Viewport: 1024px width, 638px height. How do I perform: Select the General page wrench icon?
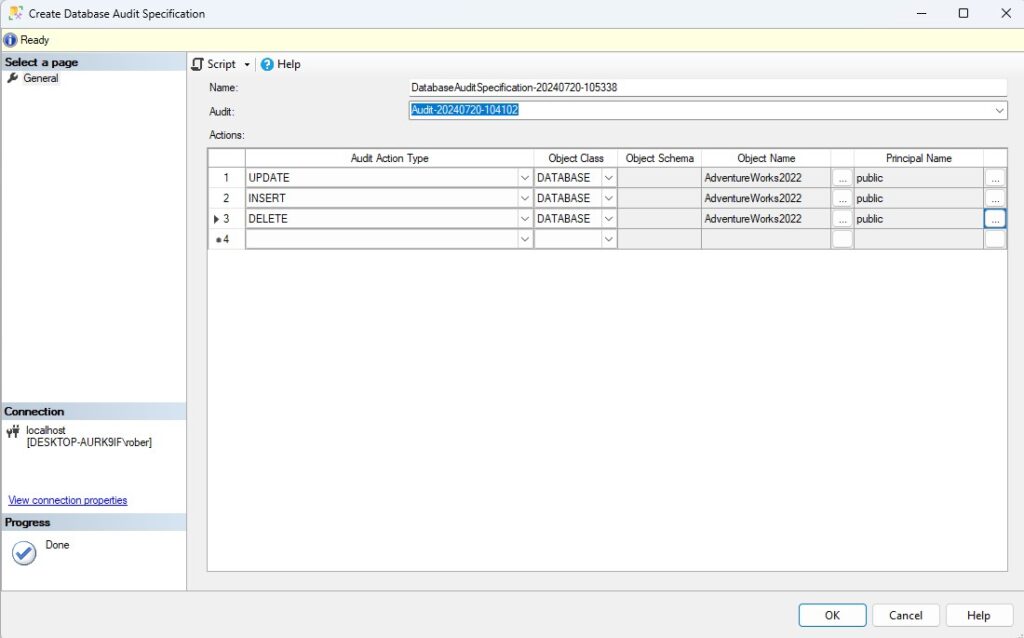point(13,78)
